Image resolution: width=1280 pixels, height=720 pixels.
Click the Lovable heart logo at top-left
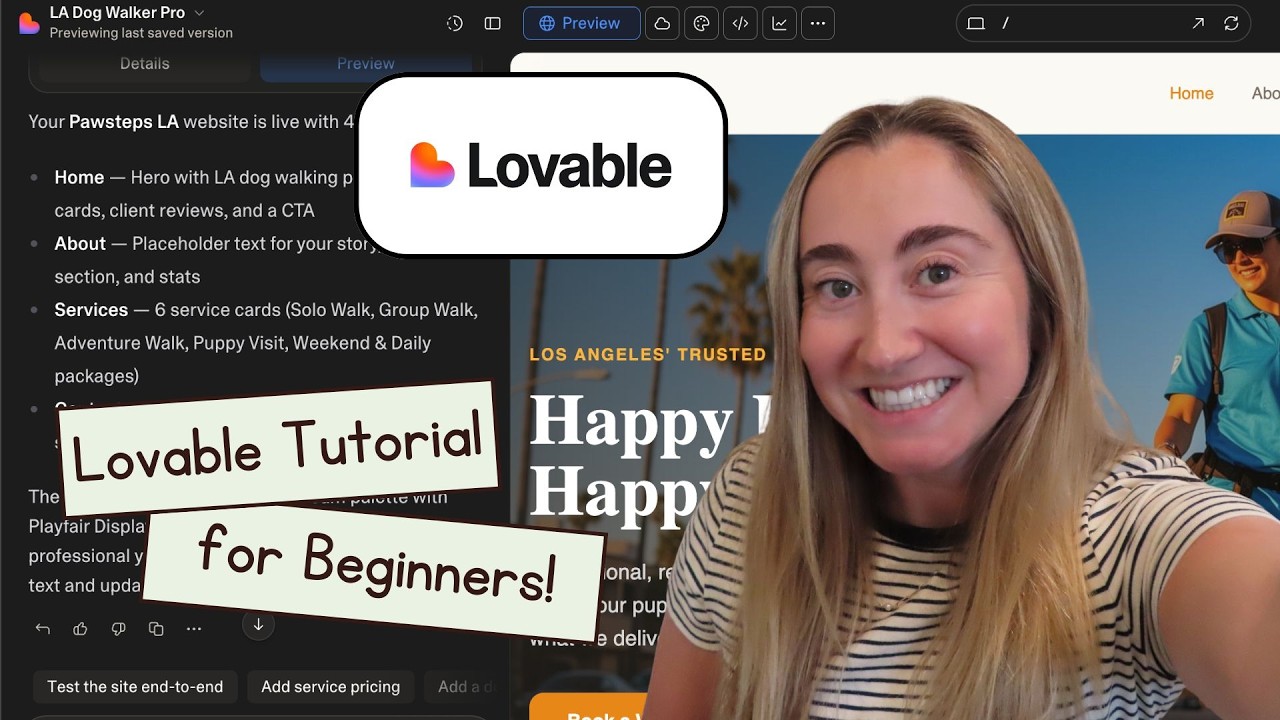click(x=29, y=23)
